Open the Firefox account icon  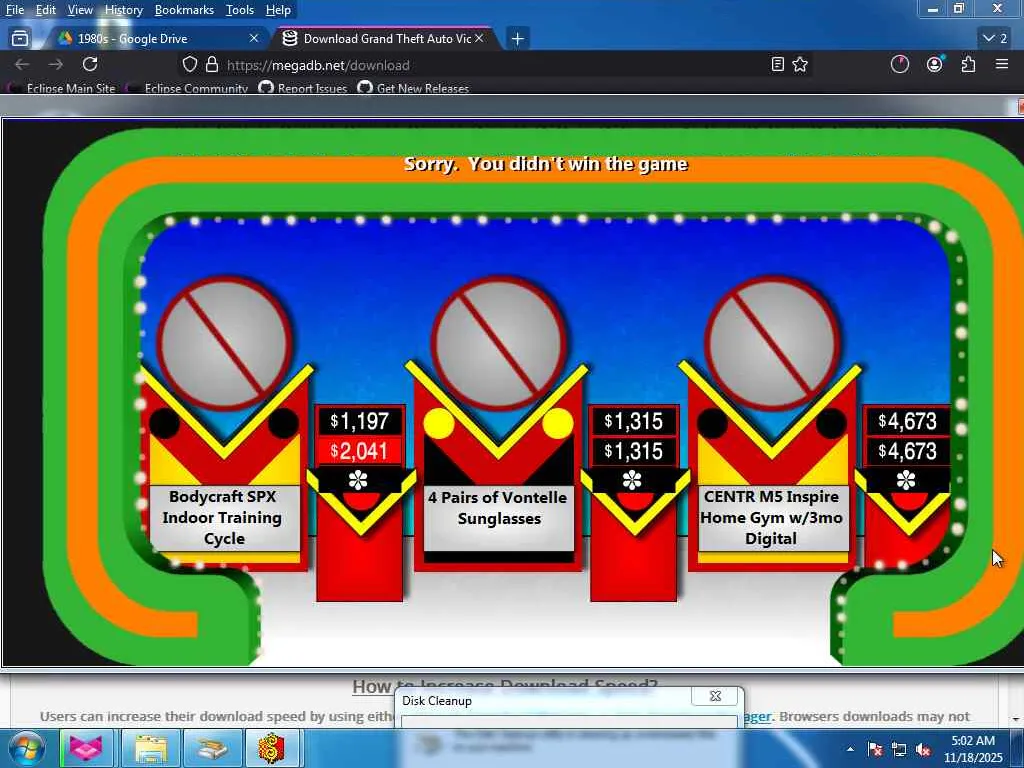(935, 64)
